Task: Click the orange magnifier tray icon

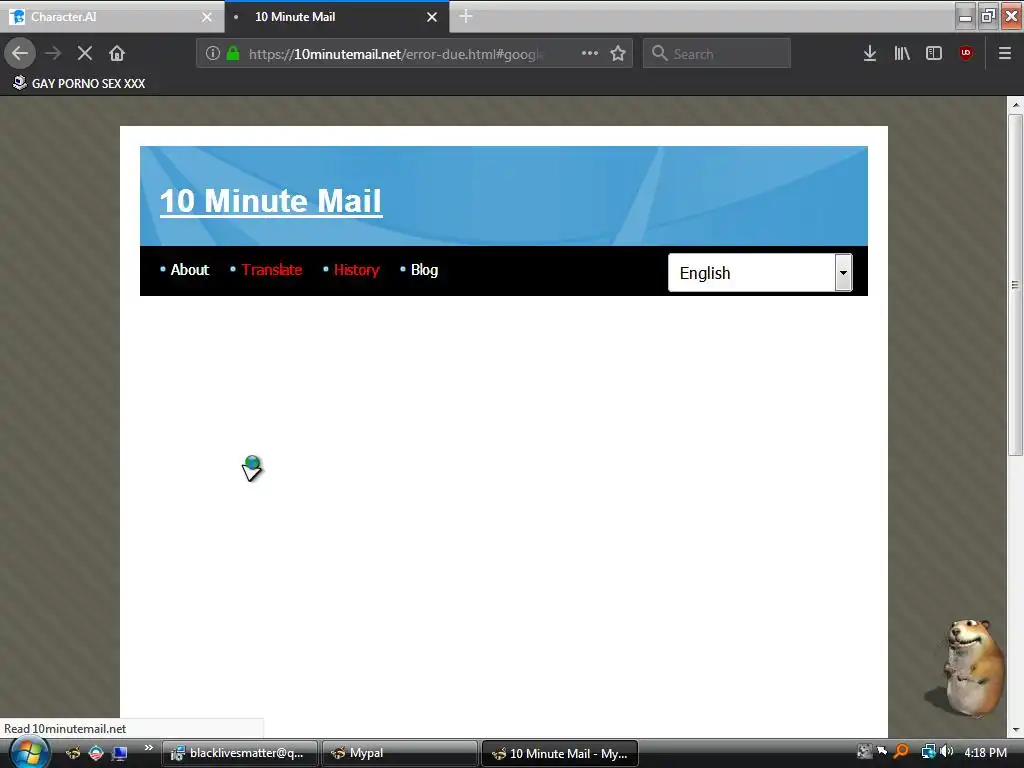Action: 902,752
